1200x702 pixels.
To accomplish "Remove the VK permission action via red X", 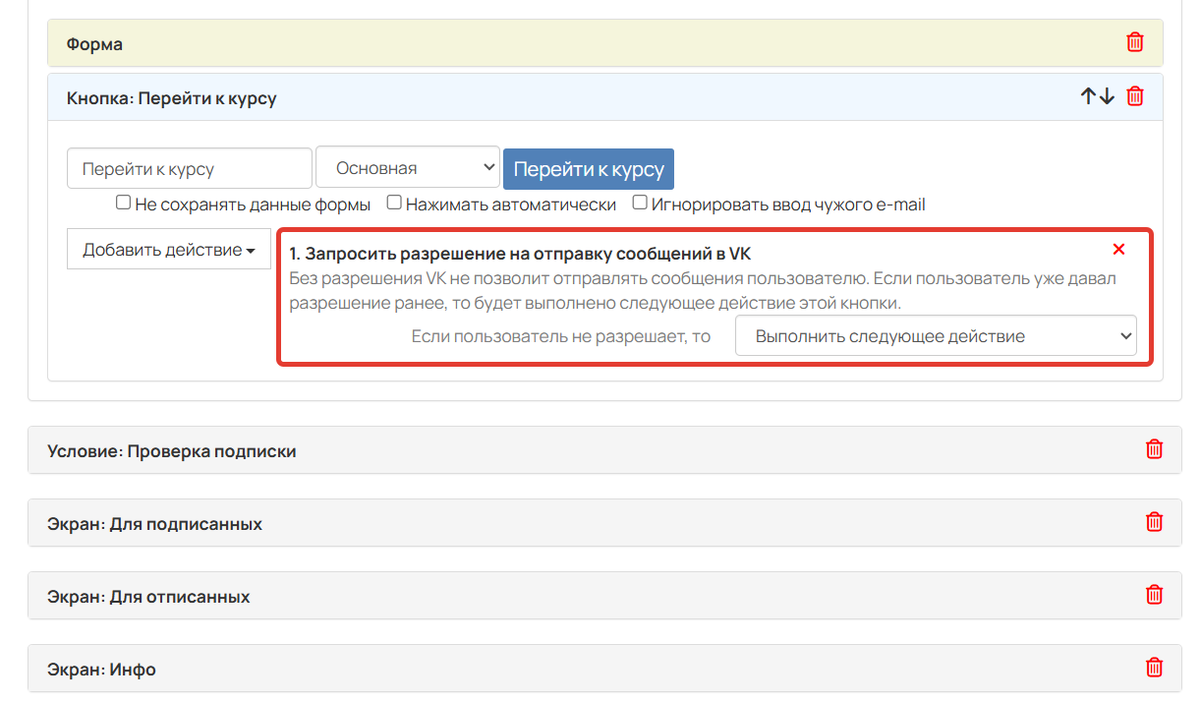I will (x=1118, y=249).
